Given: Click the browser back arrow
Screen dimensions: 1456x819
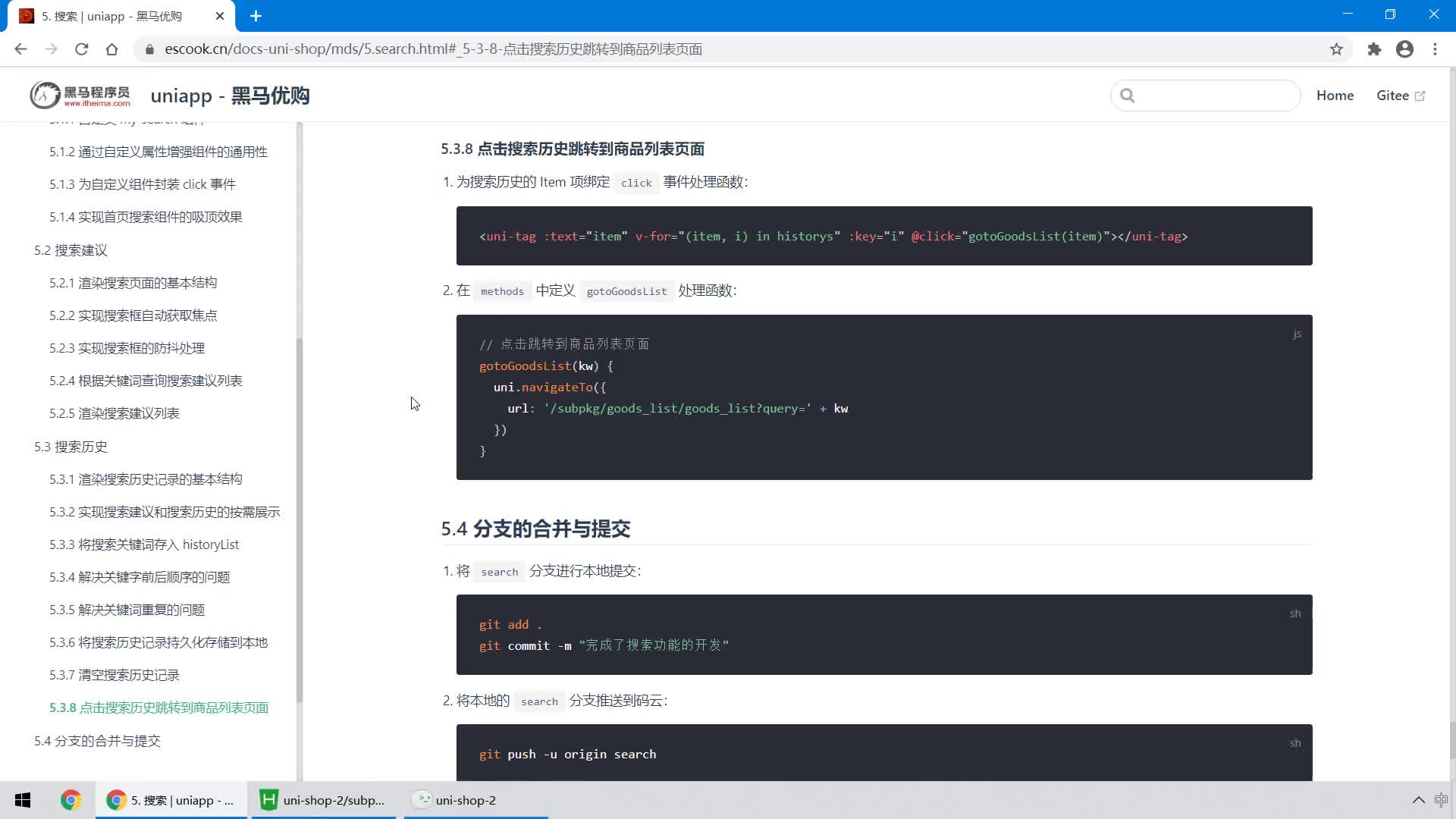Looking at the screenshot, I should [20, 49].
